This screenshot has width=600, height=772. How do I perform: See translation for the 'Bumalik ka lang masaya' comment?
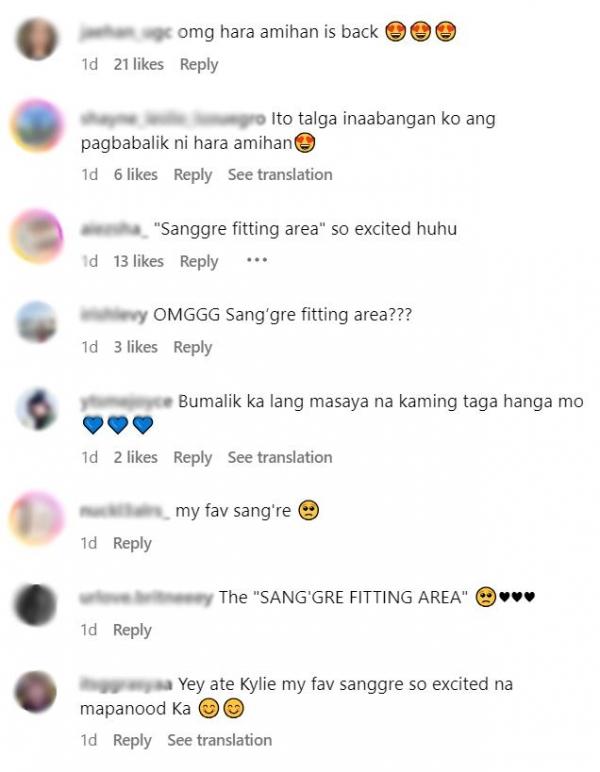click(x=280, y=457)
